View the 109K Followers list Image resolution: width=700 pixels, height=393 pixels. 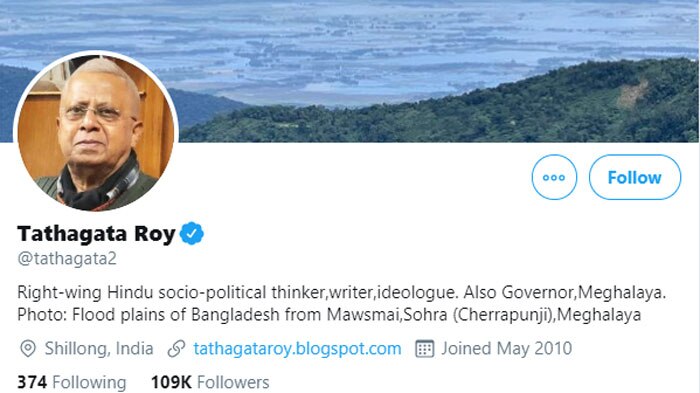[x=210, y=383]
